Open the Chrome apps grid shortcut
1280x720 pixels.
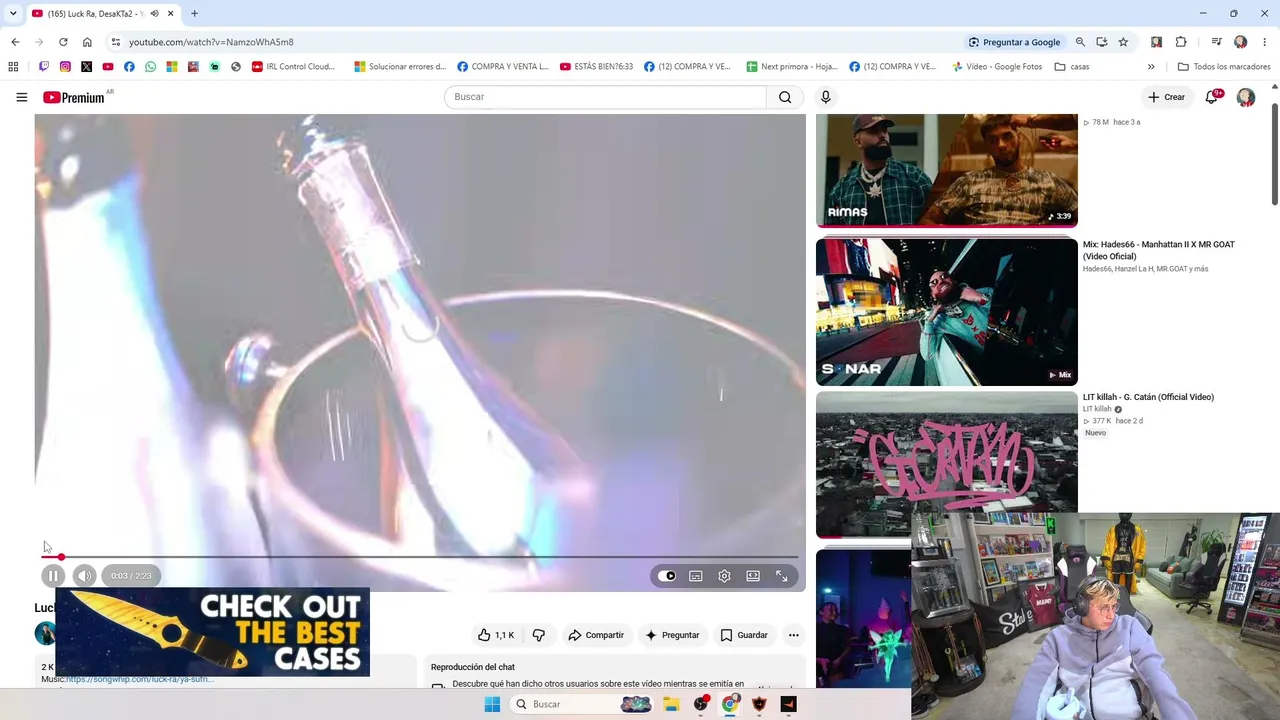[x=13, y=67]
